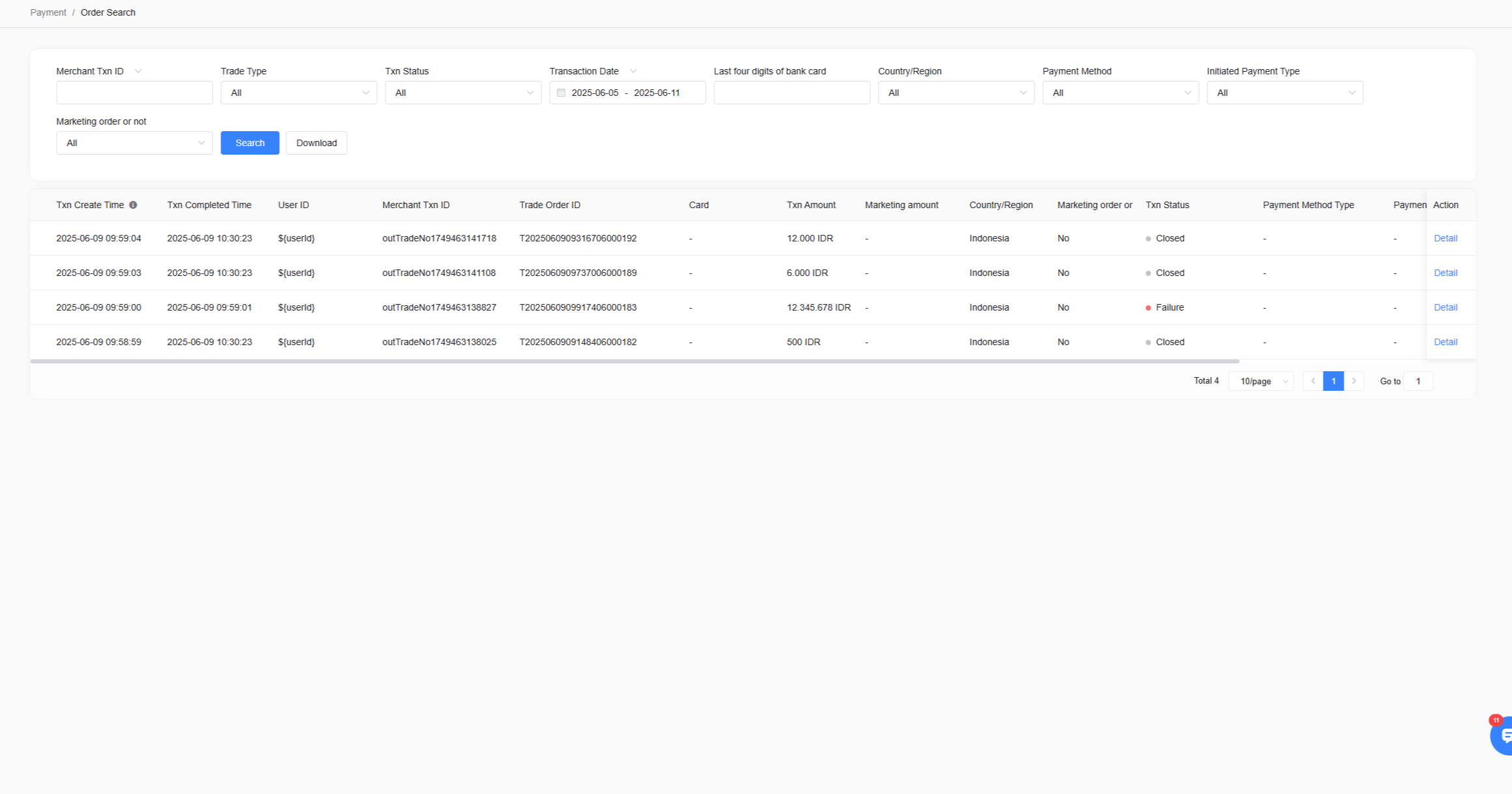Open the Payment Method dropdown
The image size is (1512, 794).
click(1121, 93)
